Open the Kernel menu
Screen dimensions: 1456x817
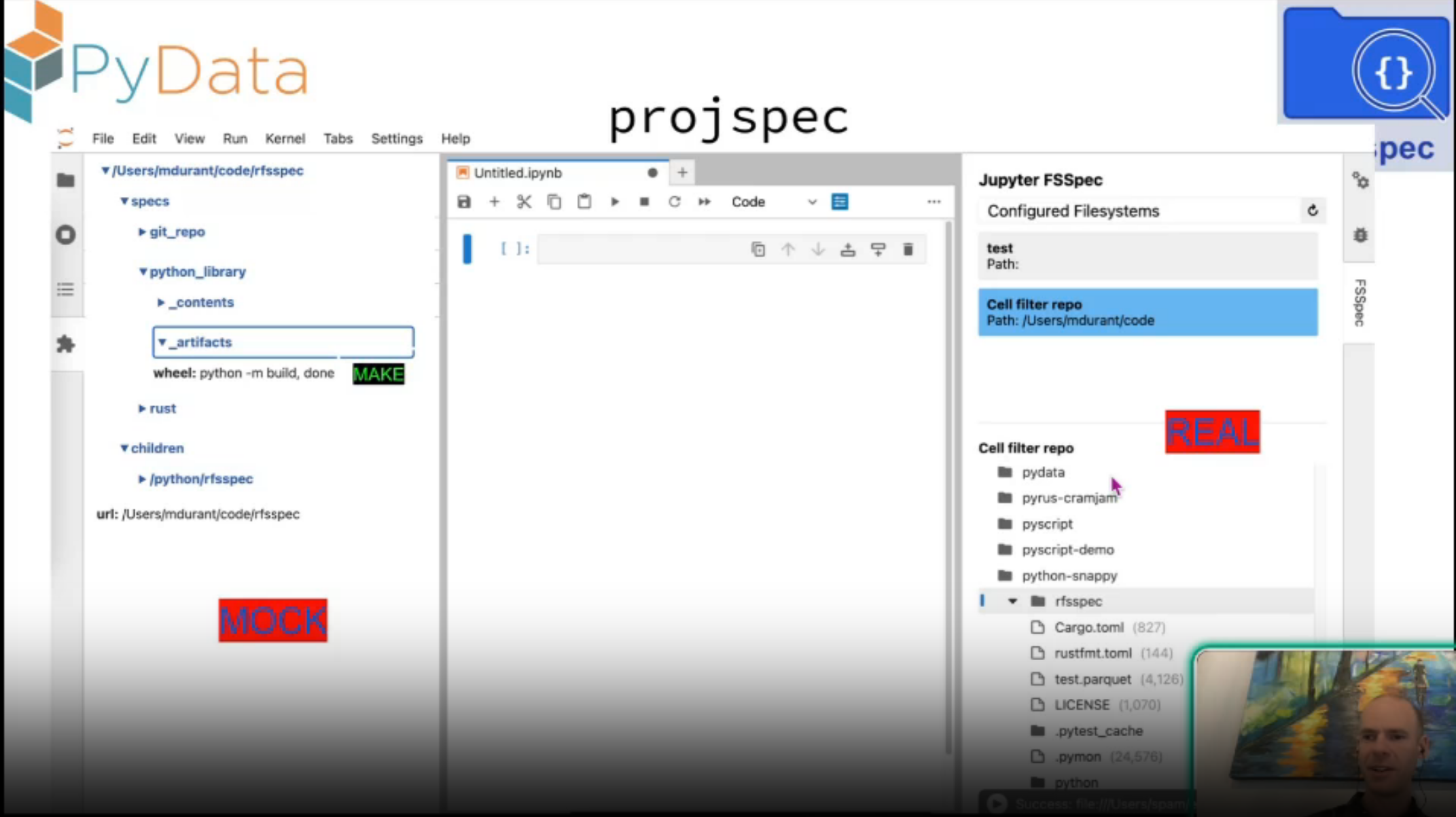click(285, 139)
